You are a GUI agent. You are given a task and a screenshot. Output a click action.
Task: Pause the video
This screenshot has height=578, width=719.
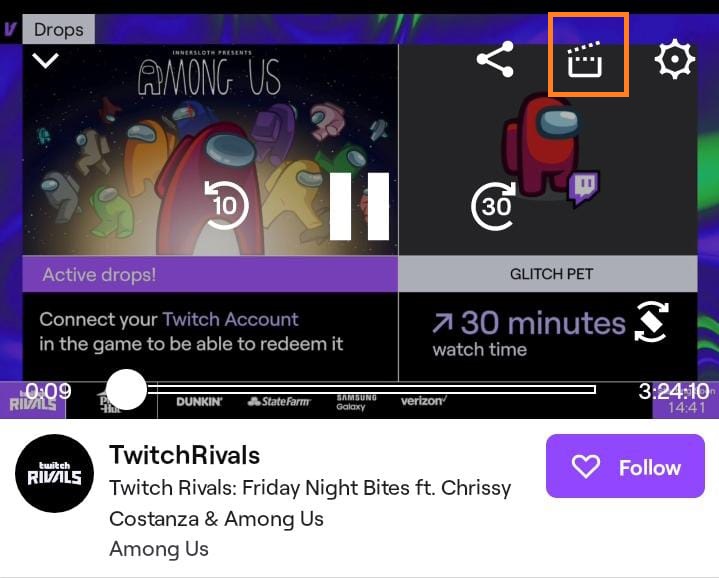pos(359,206)
